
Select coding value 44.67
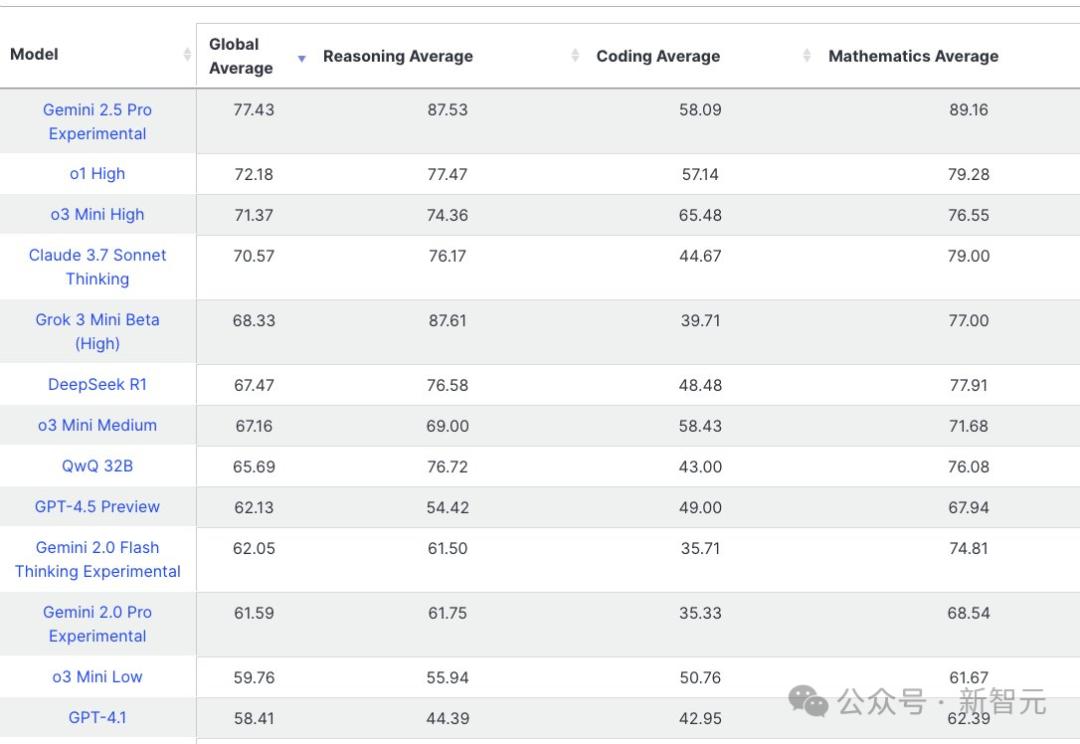(x=700, y=256)
